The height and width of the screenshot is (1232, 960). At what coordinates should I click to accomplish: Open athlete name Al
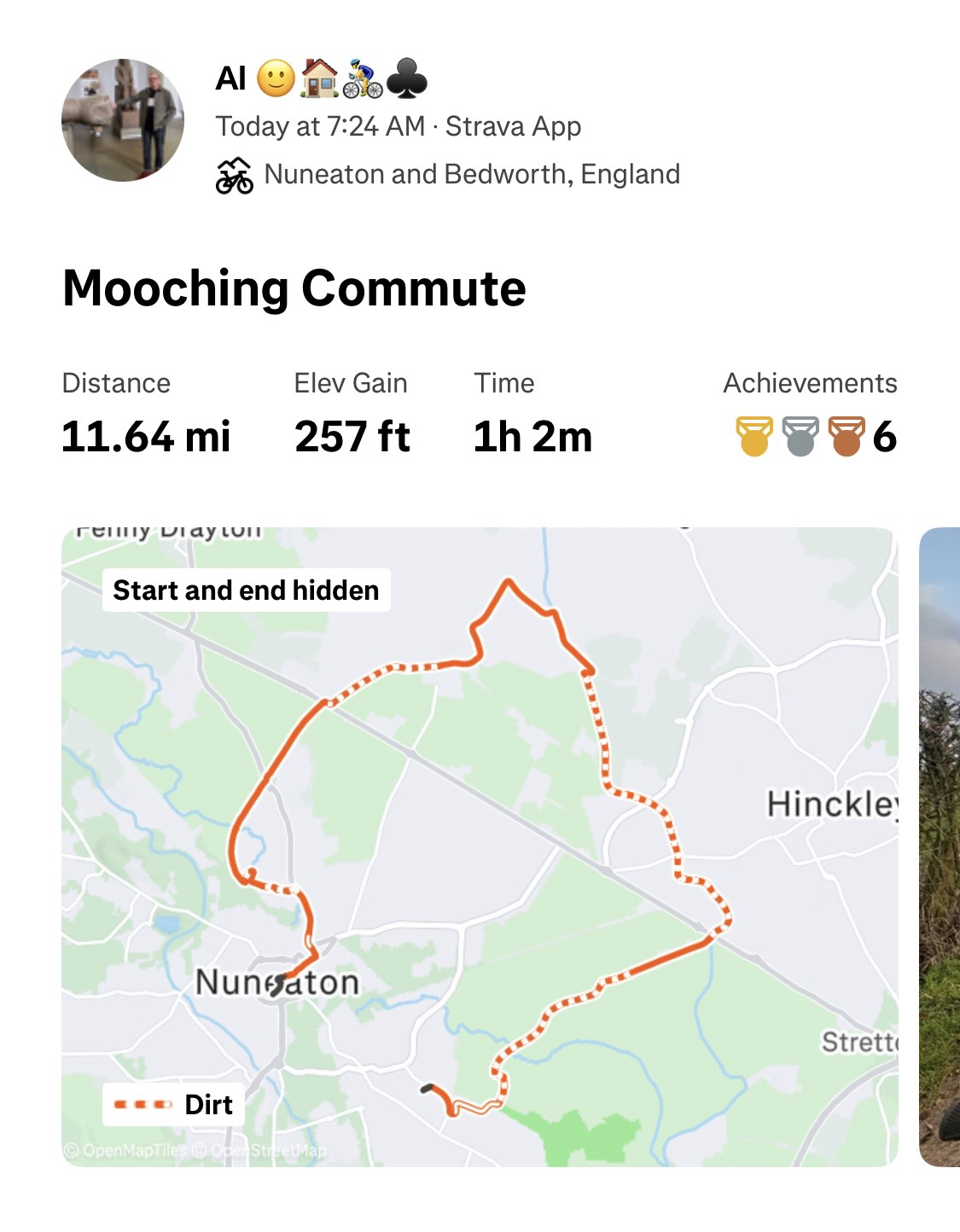pyautogui.click(x=230, y=78)
